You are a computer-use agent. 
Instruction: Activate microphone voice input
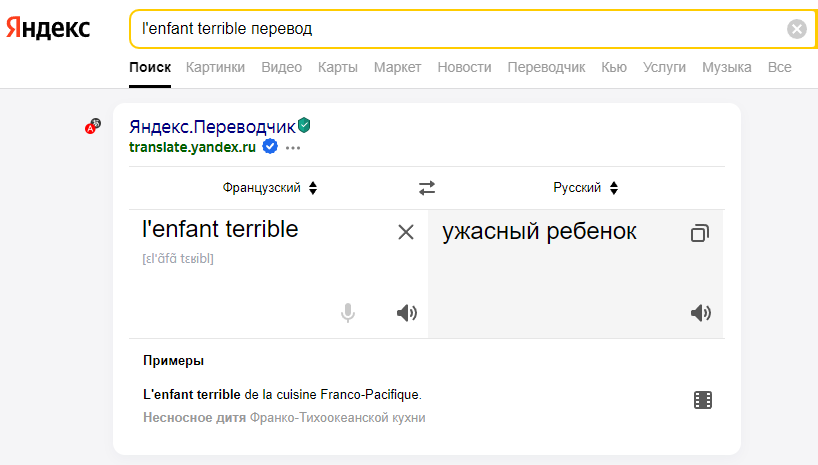tap(348, 313)
